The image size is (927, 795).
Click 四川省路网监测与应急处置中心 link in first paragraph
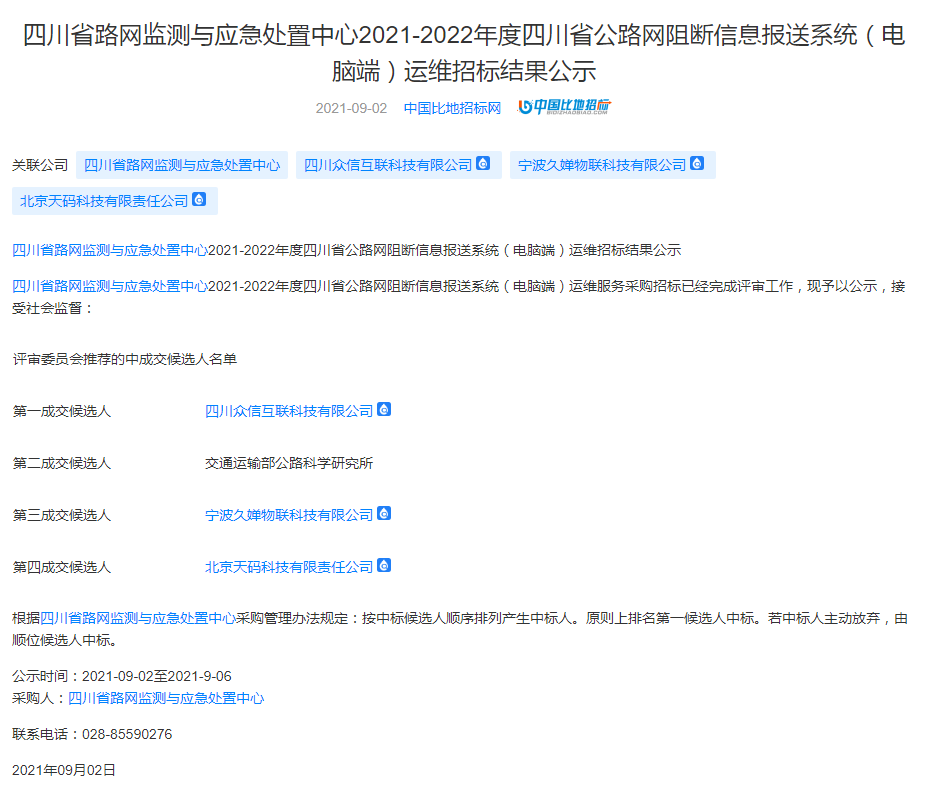(x=110, y=250)
